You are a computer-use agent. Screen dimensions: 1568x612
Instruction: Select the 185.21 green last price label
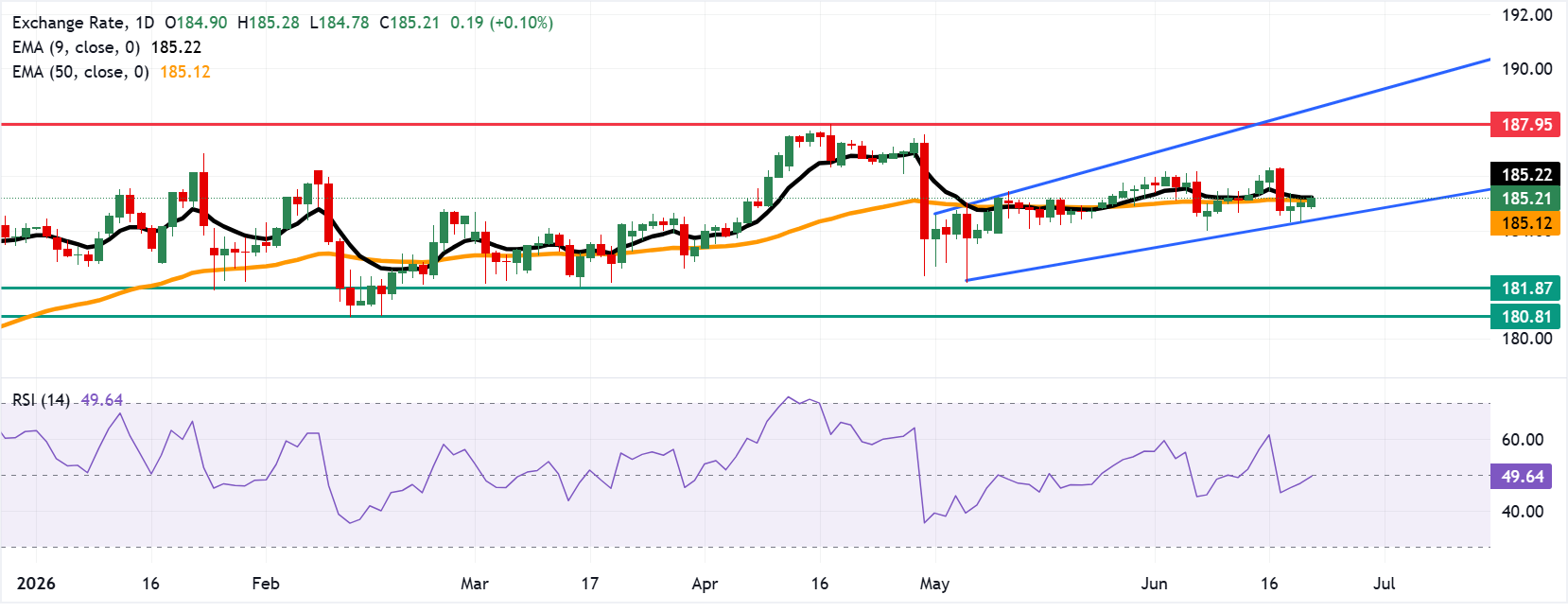(x=1526, y=199)
